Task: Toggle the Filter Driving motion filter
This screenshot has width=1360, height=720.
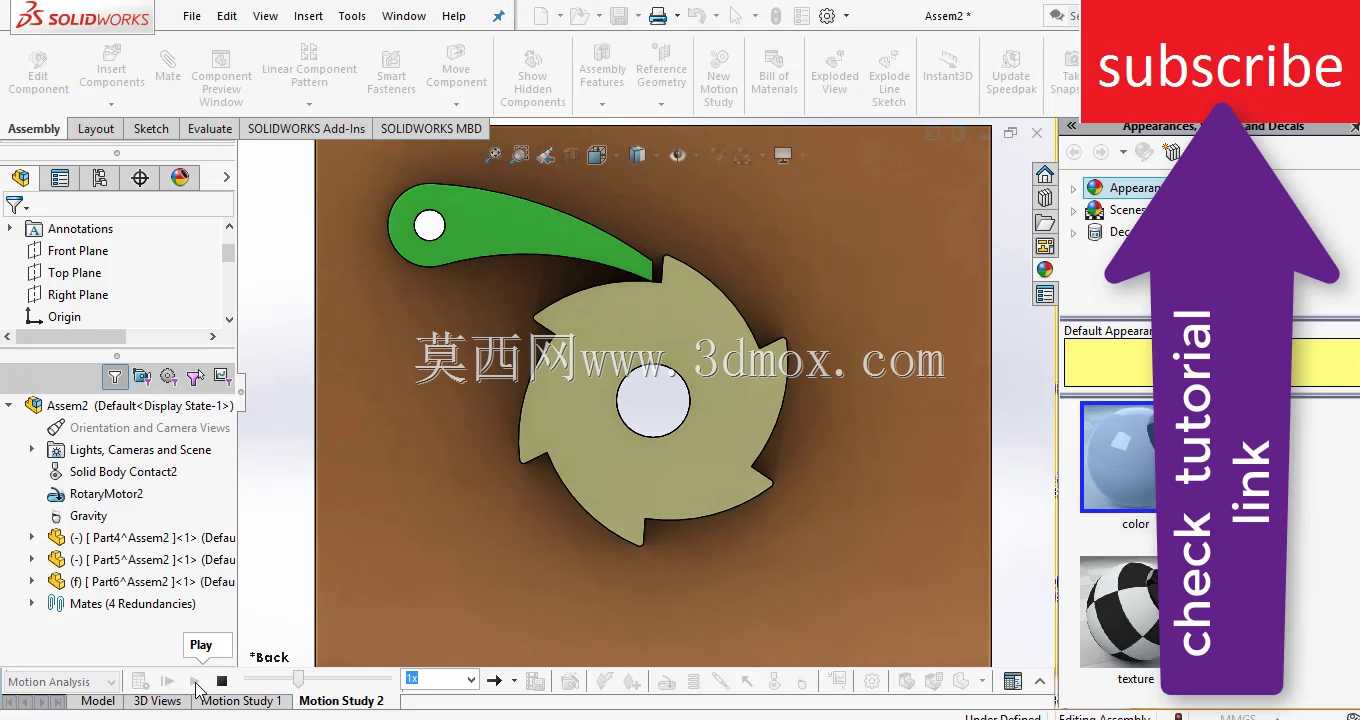Action: point(168,377)
